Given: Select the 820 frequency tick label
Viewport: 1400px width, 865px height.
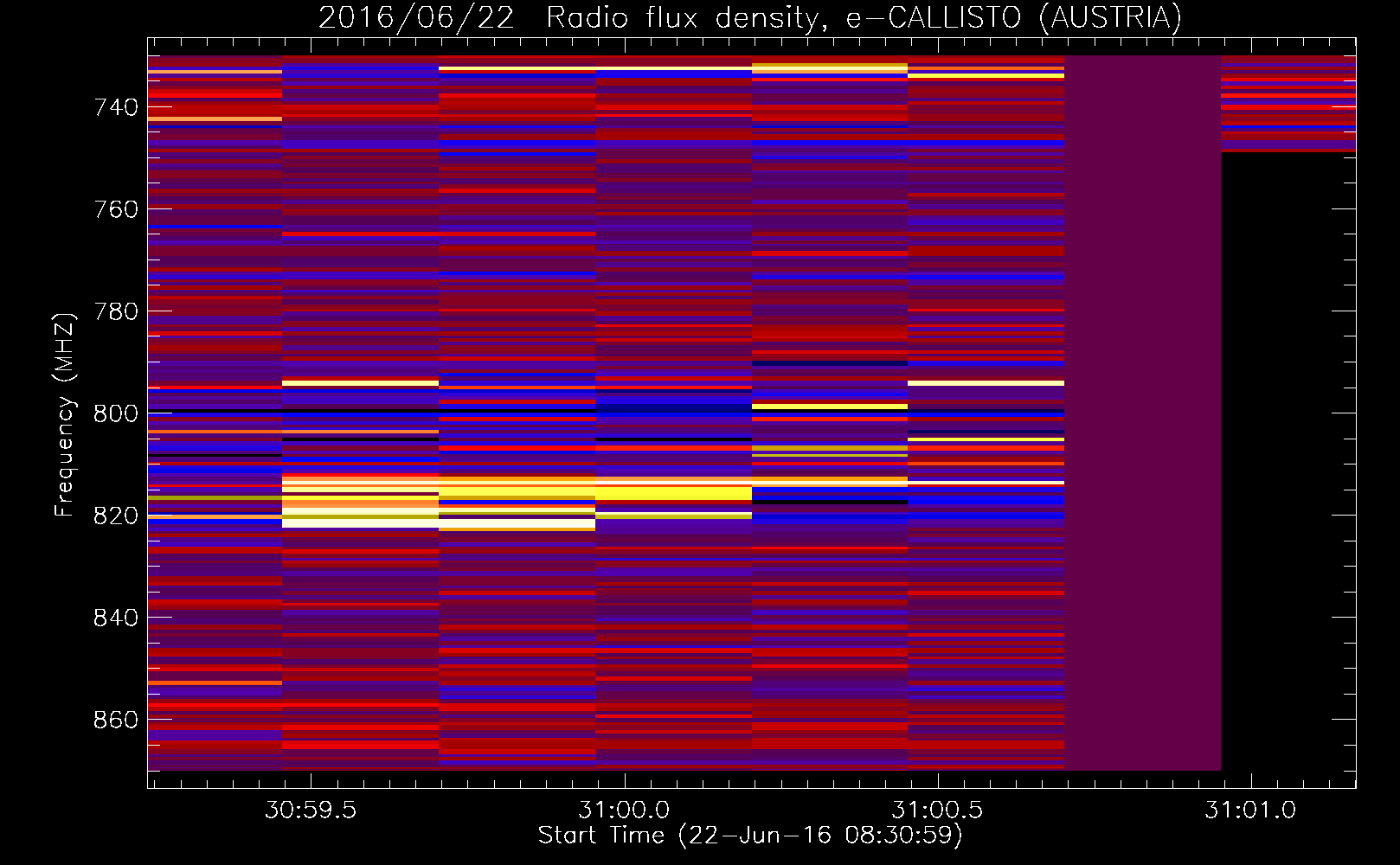Looking at the screenshot, I should (x=116, y=516).
